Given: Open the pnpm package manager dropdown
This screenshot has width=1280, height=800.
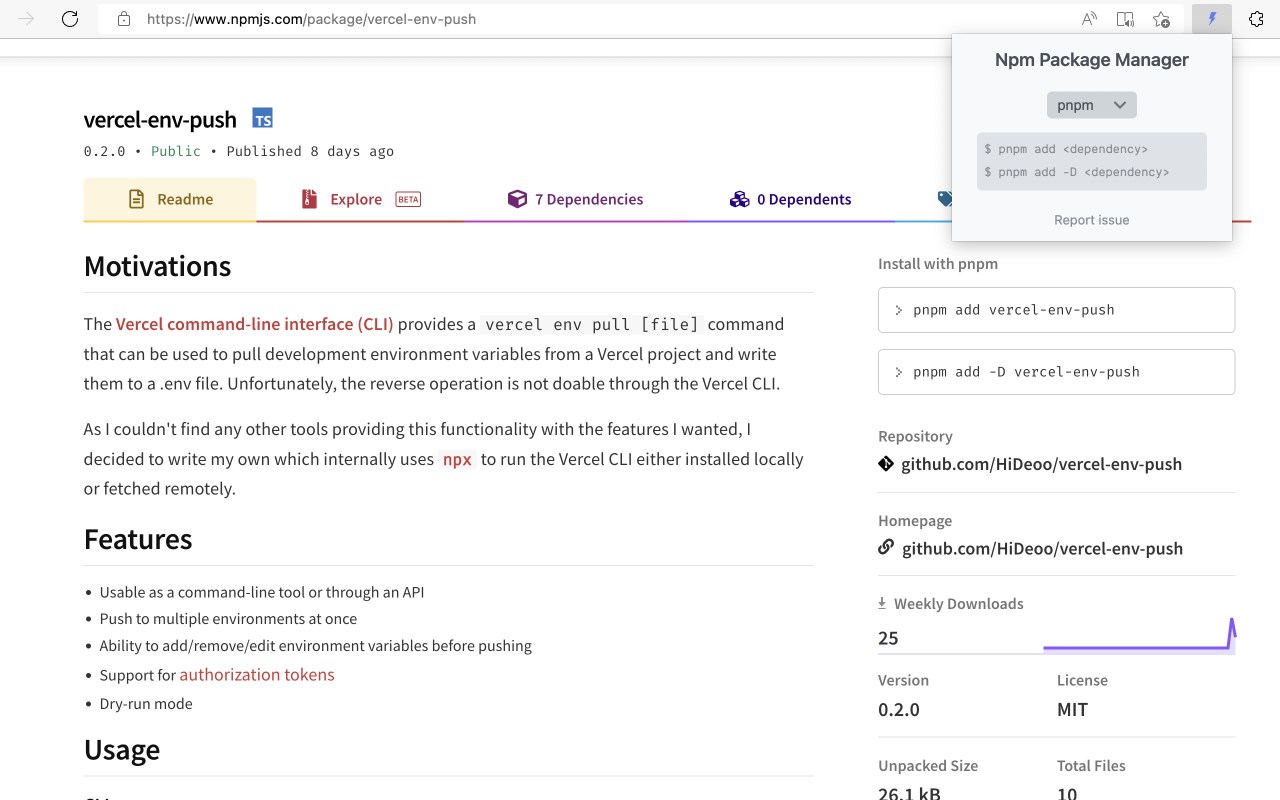Looking at the screenshot, I should [1092, 105].
